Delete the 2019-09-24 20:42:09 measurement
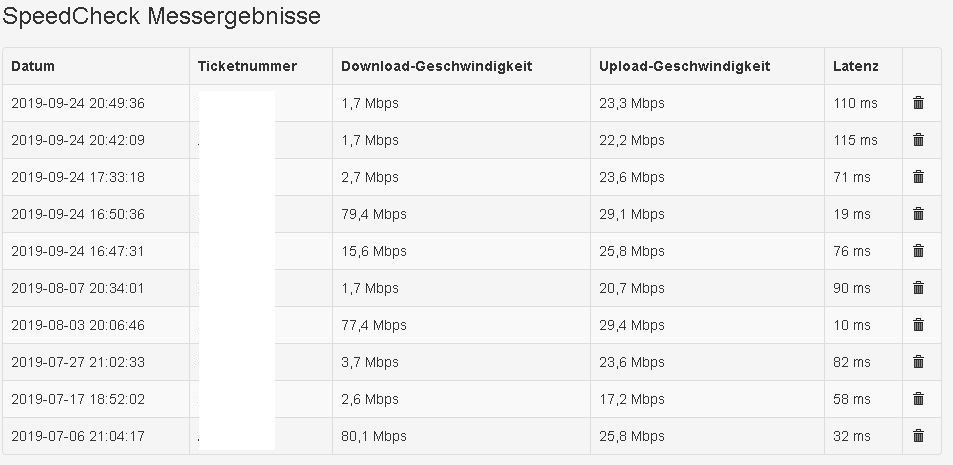953x465 pixels. [918, 140]
